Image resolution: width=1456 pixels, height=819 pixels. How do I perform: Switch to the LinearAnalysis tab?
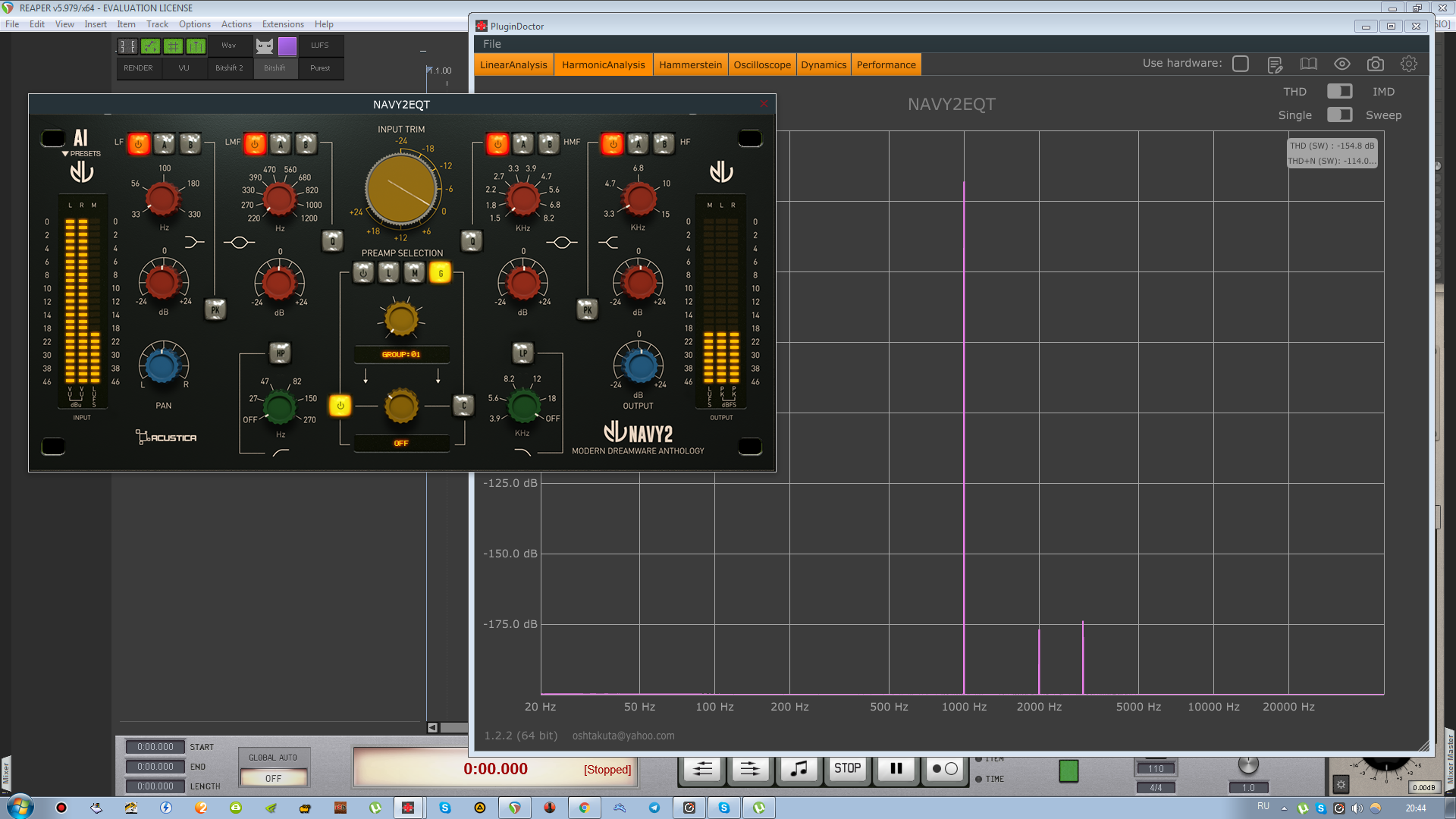click(x=513, y=64)
